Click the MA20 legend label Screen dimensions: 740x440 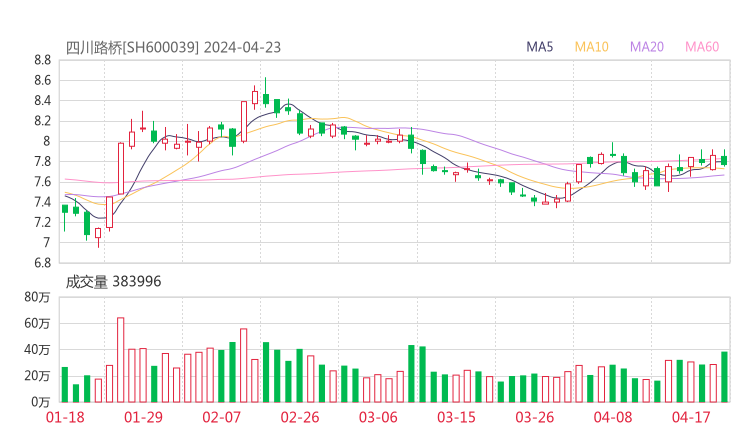[647, 47]
